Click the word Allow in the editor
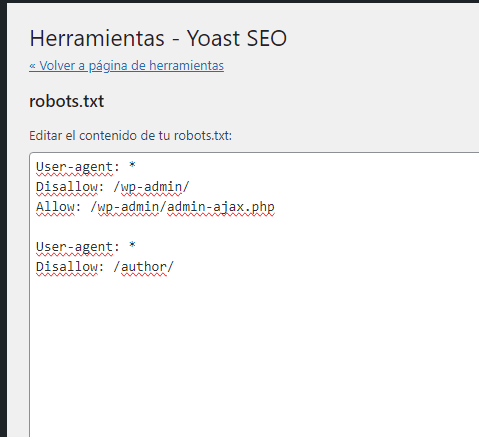The image size is (479, 437). 55,207
